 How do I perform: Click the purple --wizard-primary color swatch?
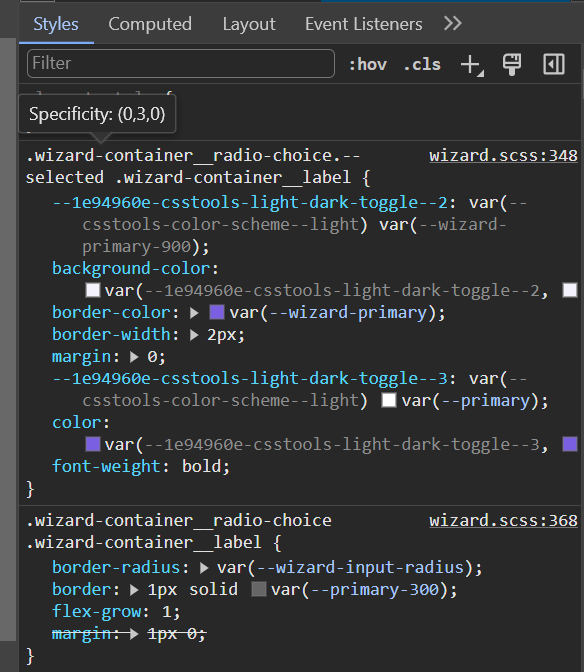[217, 312]
